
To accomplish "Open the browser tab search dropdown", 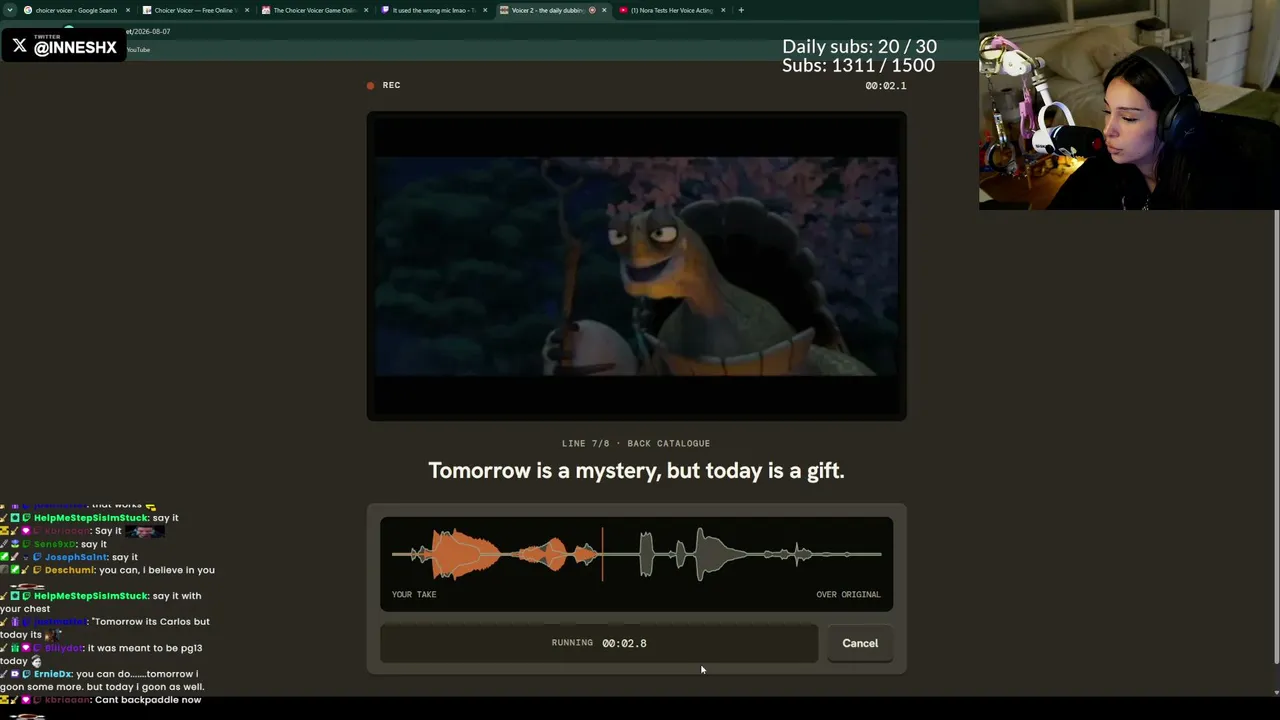I will coord(9,10).
